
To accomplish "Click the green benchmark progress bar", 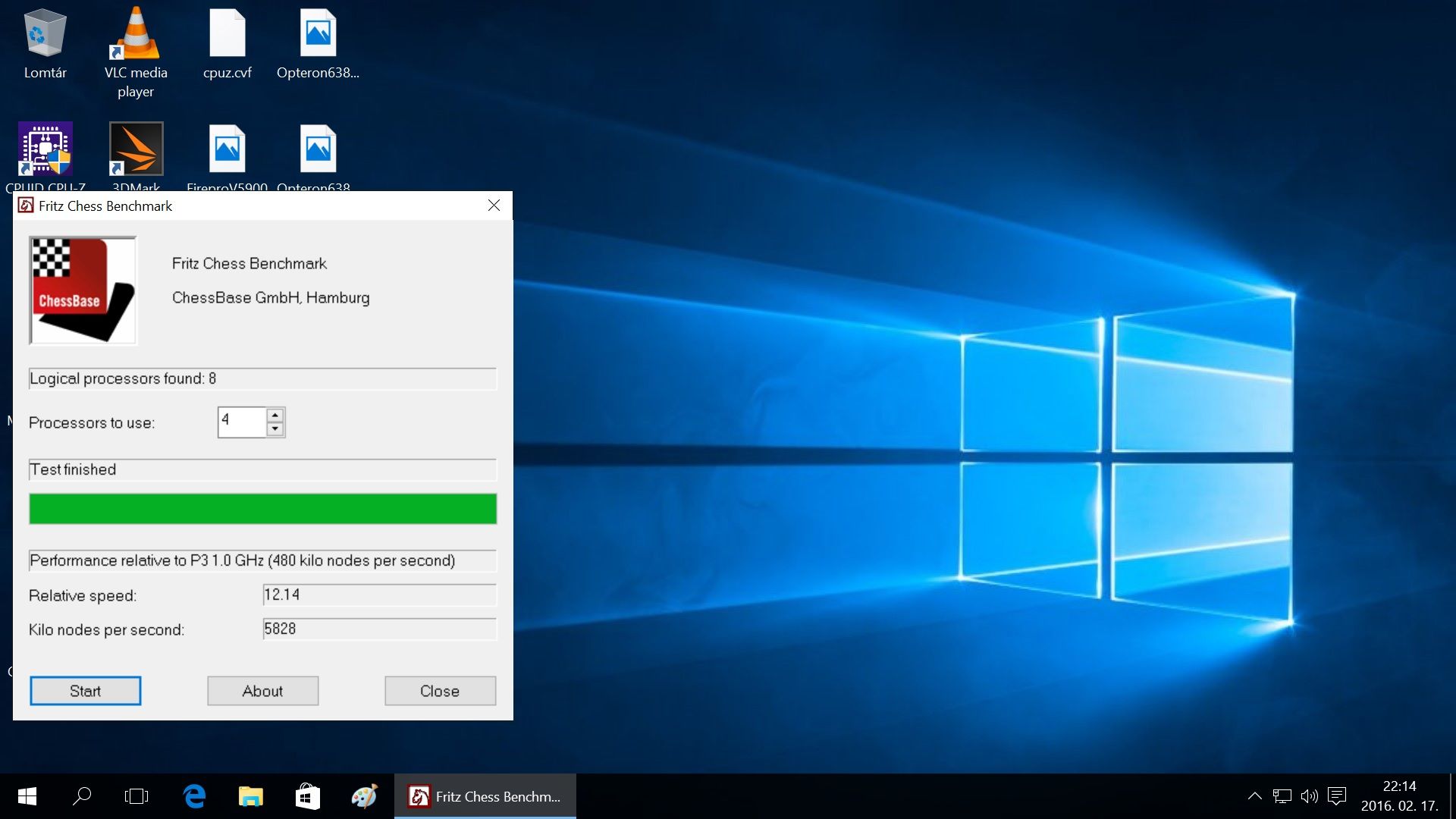I will coord(263,509).
